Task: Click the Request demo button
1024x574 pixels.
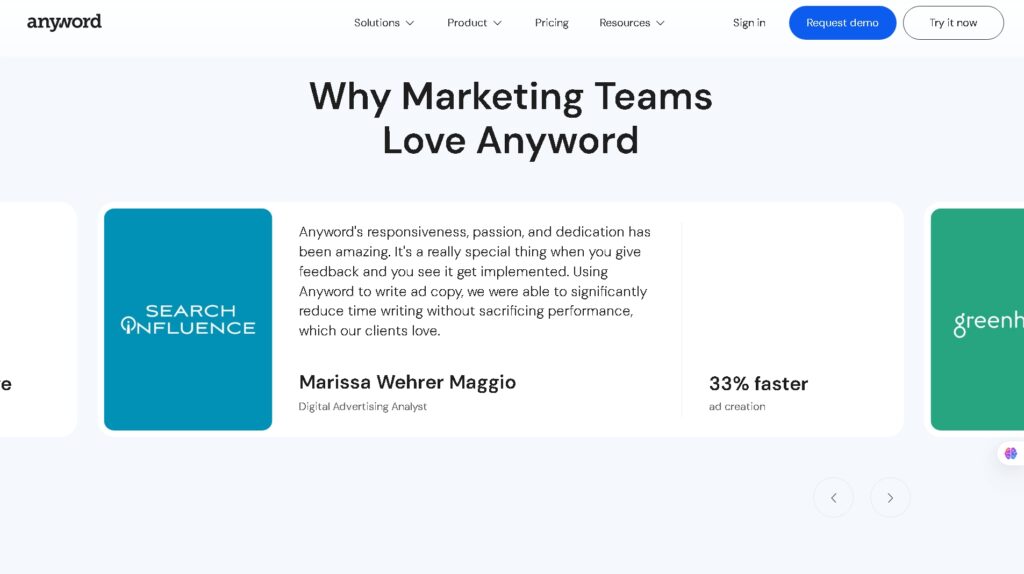Action: (x=842, y=23)
